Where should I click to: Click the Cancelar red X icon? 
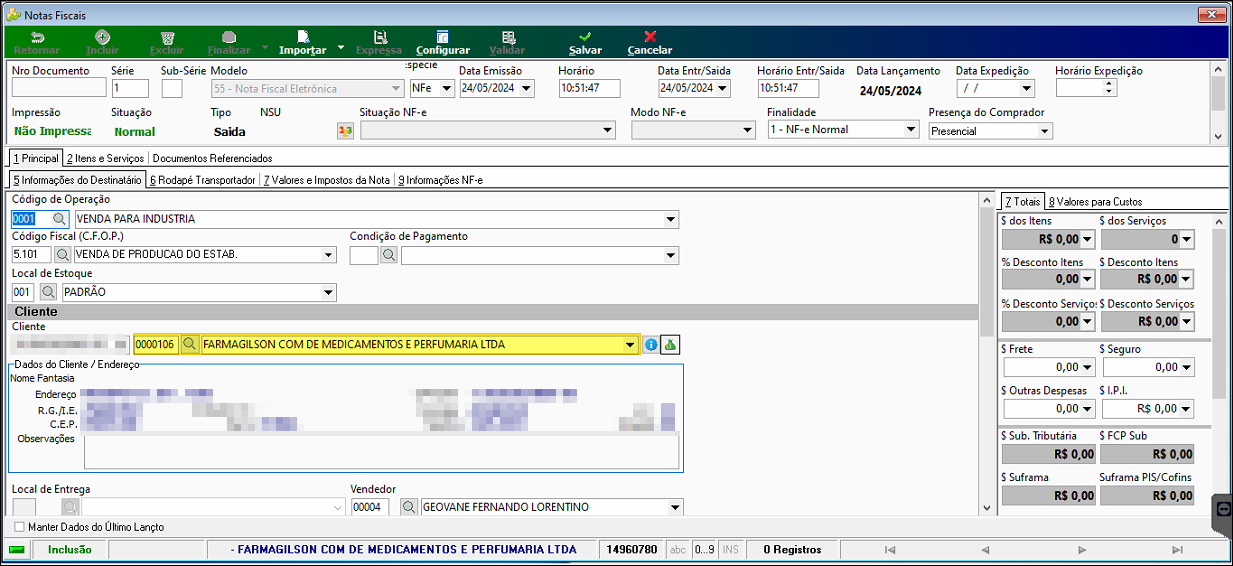650,36
